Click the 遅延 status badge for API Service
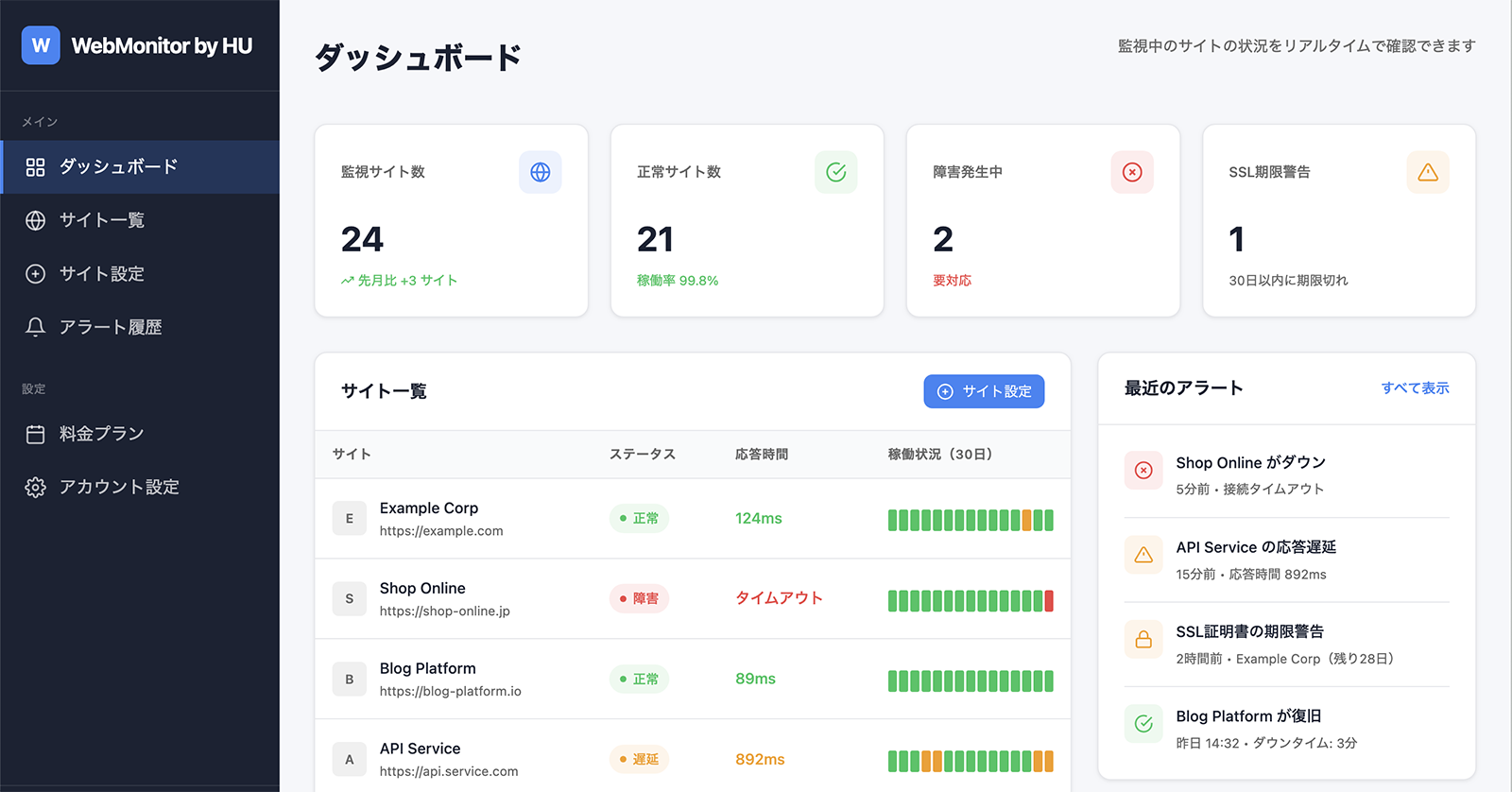 click(639, 760)
